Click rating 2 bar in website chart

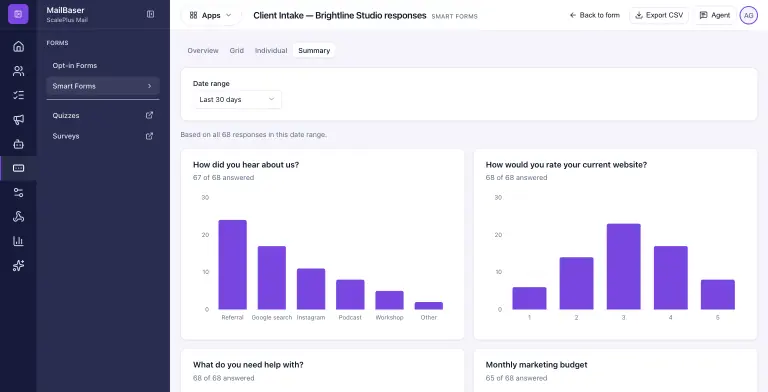[576, 283]
